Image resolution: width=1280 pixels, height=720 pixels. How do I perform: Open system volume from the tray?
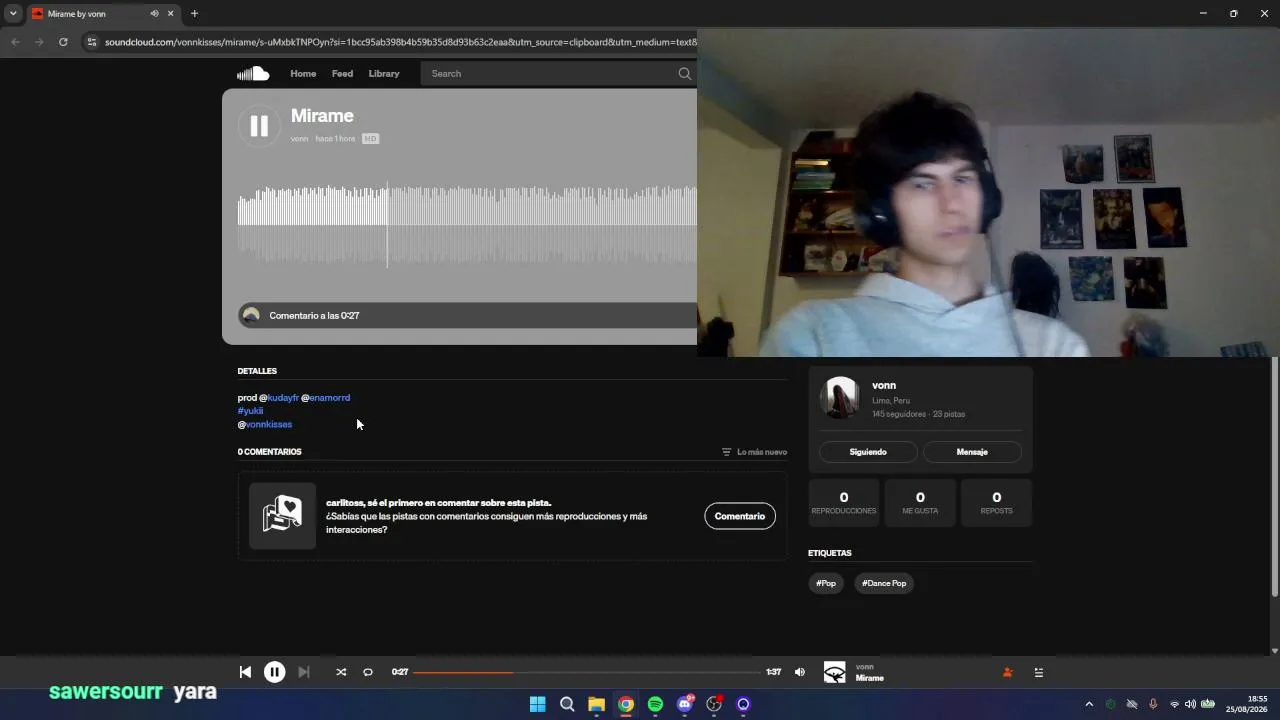pyautogui.click(x=1190, y=704)
